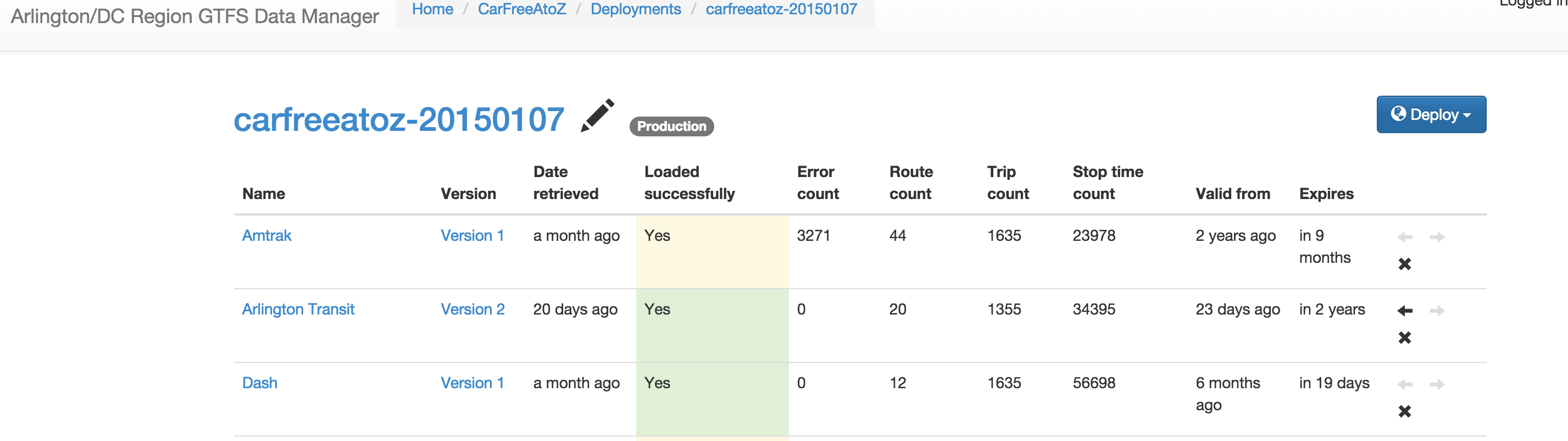Click the Stop time count column header
Screen dimensions: 1568x441
pyautogui.click(x=1108, y=183)
